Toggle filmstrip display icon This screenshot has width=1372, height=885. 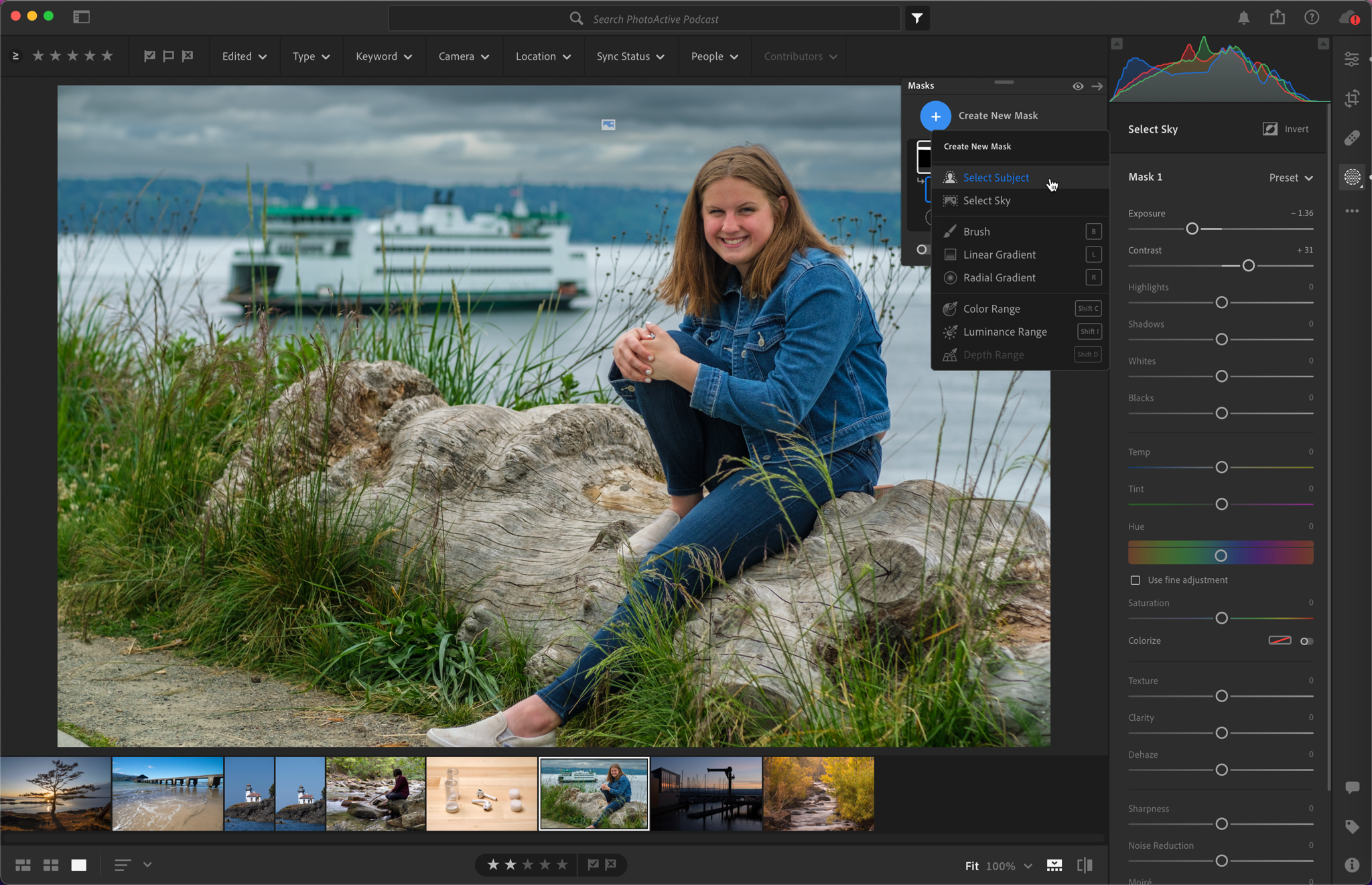click(1054, 866)
